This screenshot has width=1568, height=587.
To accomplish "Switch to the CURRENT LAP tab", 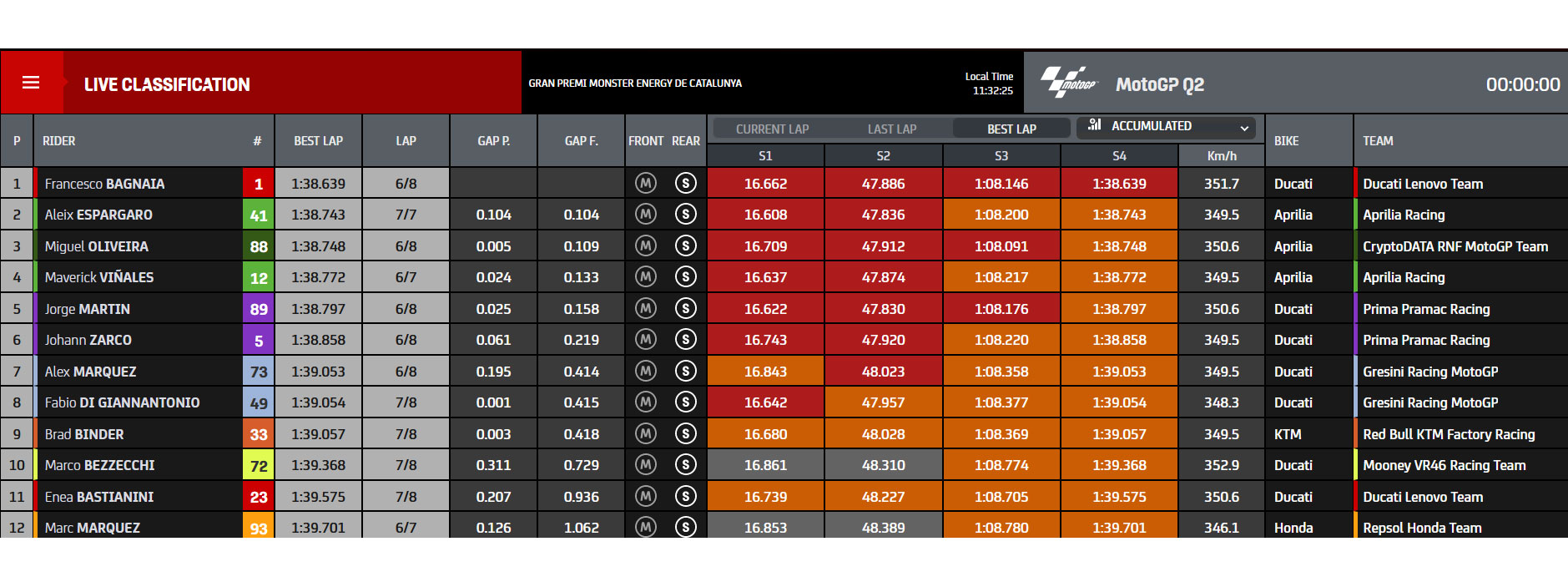I will point(772,129).
